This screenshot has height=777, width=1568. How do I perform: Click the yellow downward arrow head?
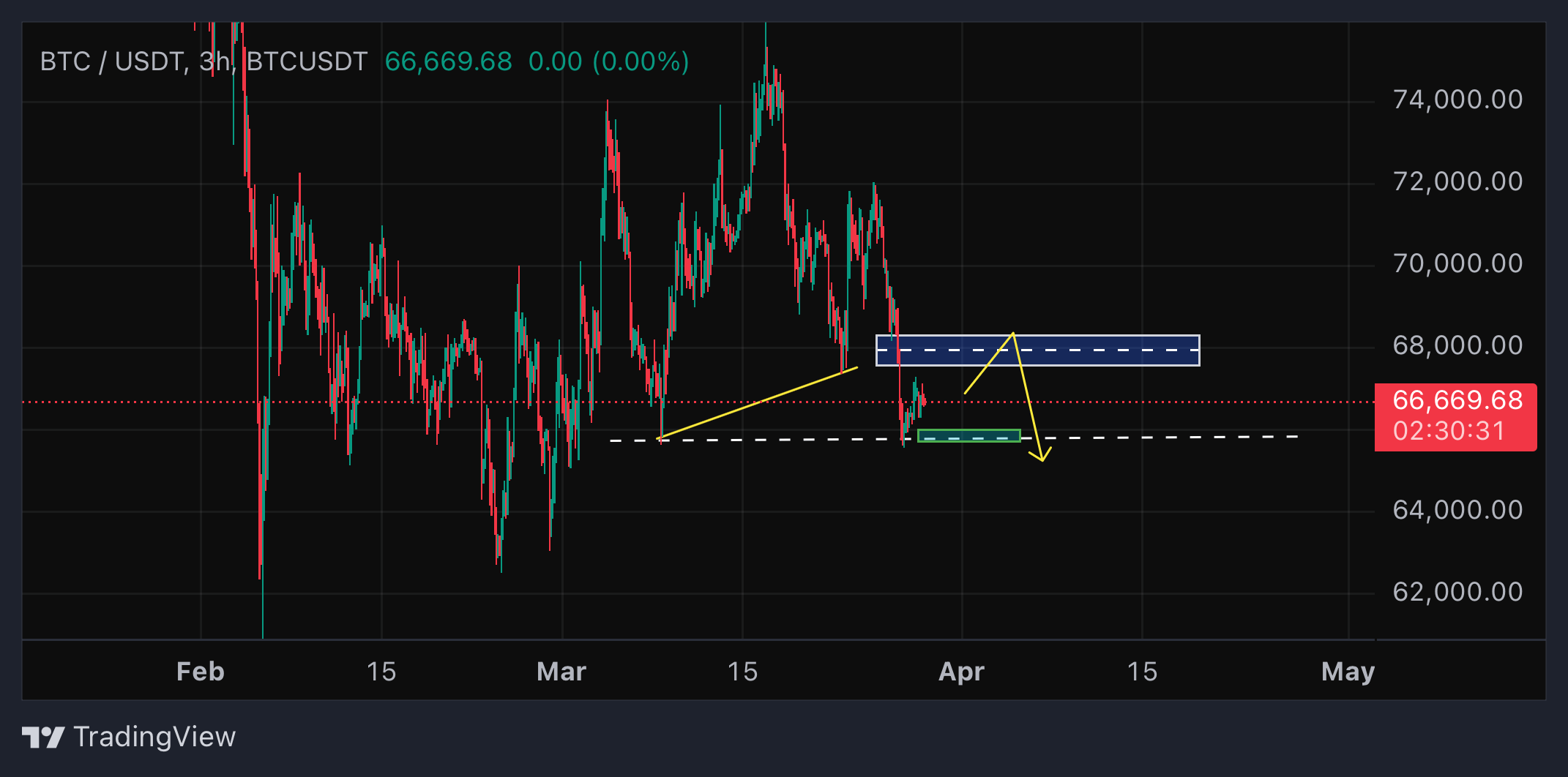click(x=1042, y=457)
